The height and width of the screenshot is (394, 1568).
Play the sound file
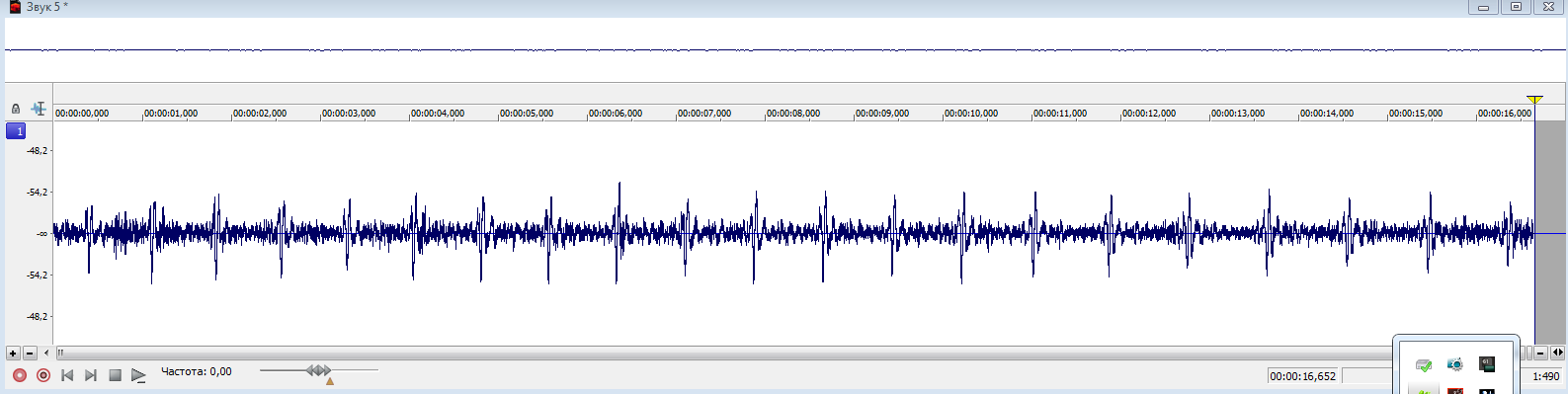point(138,375)
